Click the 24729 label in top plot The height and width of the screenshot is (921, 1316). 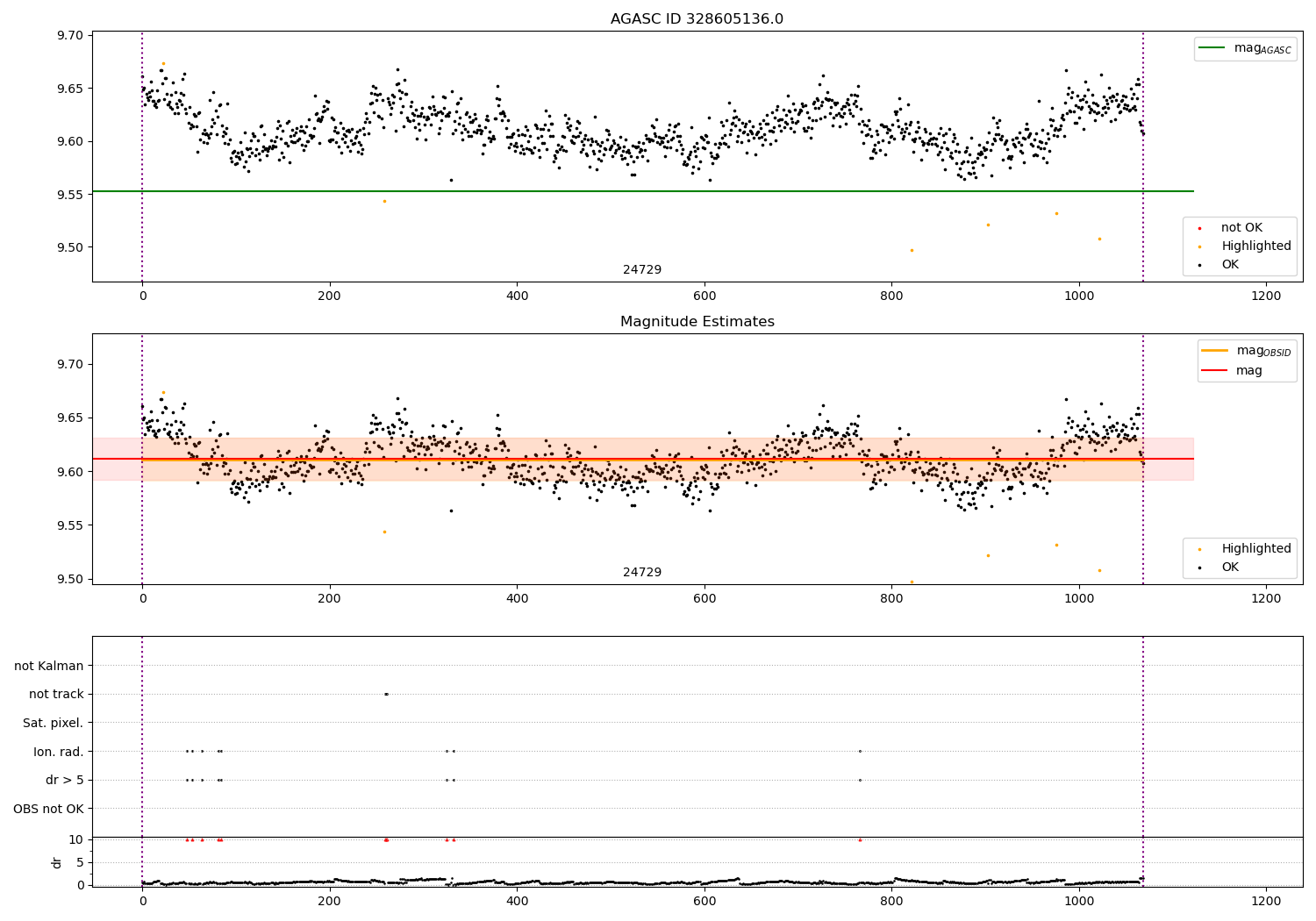[x=642, y=270]
